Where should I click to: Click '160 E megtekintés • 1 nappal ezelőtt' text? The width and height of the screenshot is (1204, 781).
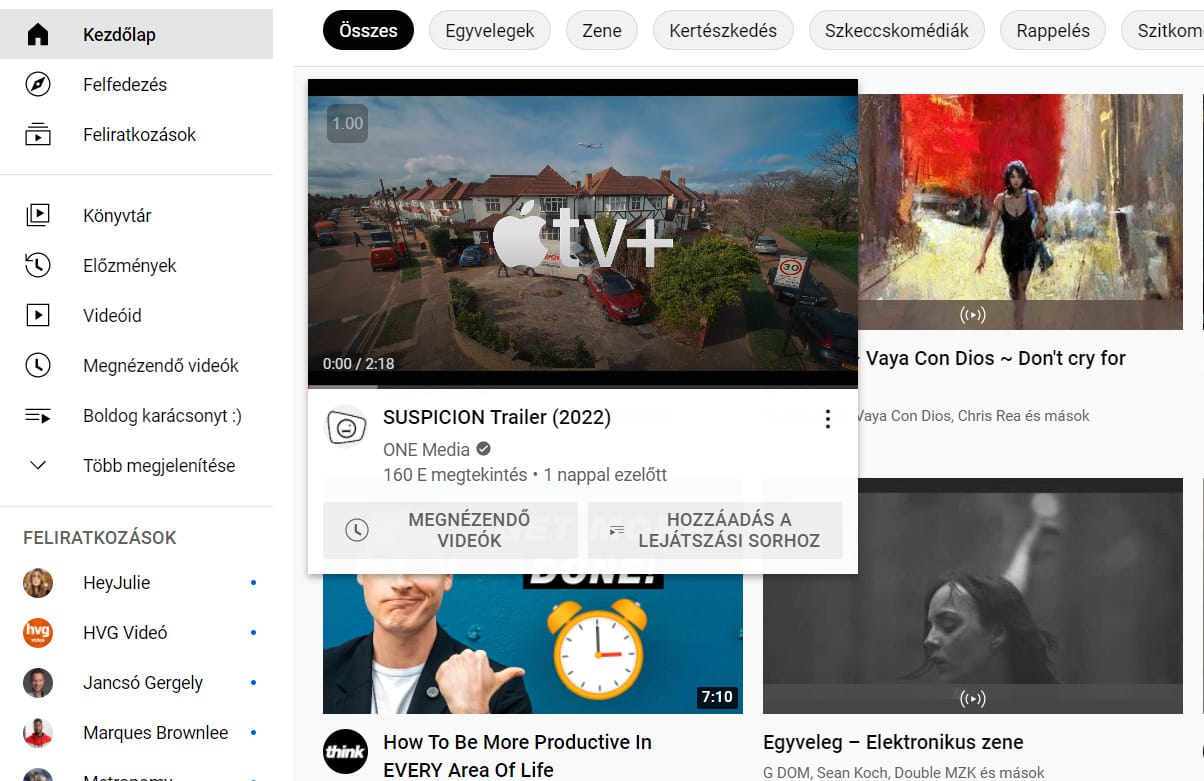525,475
